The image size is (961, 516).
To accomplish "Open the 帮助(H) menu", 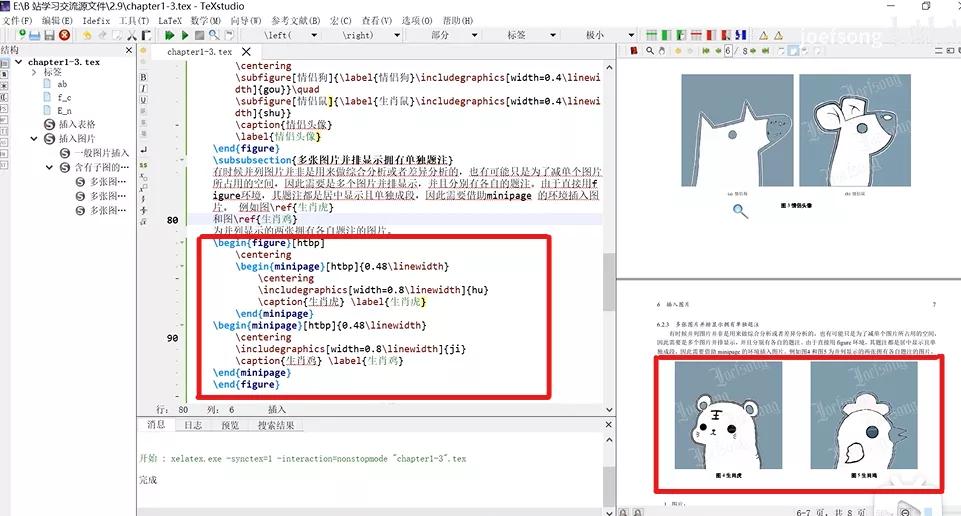I will [x=458, y=20].
